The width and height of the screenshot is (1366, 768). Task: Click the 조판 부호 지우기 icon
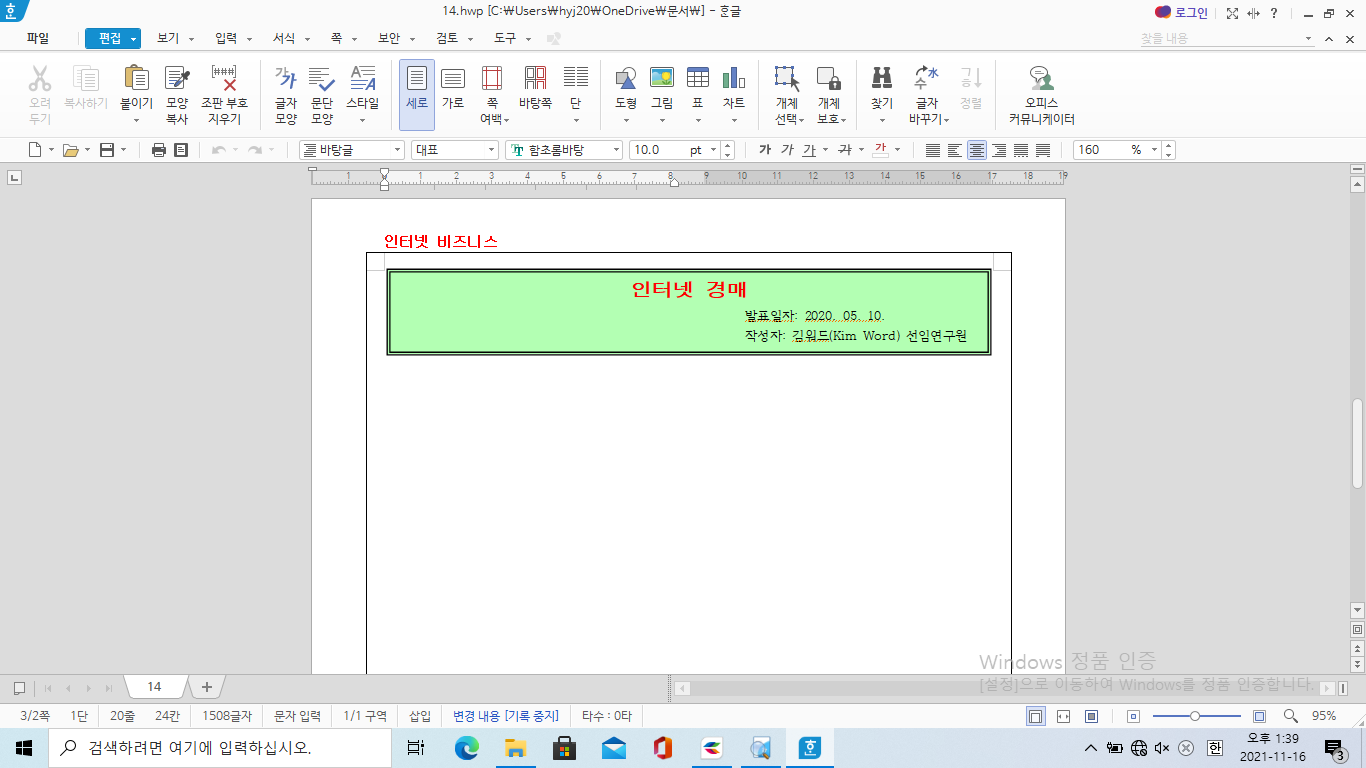pos(224,79)
